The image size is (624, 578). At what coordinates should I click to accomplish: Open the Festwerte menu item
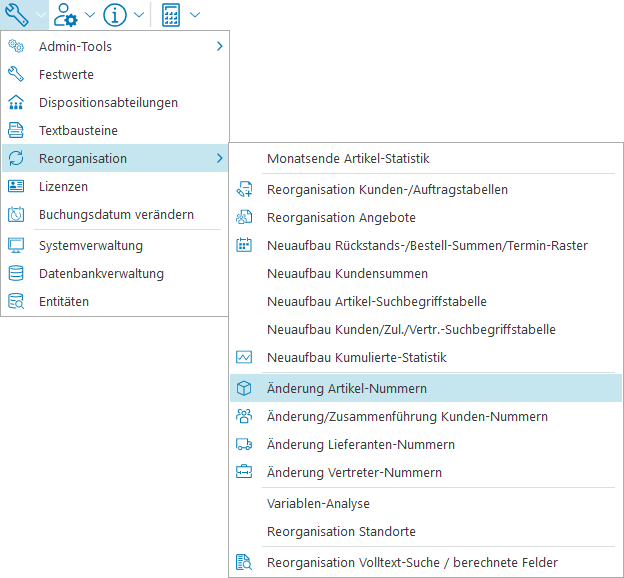[66, 74]
